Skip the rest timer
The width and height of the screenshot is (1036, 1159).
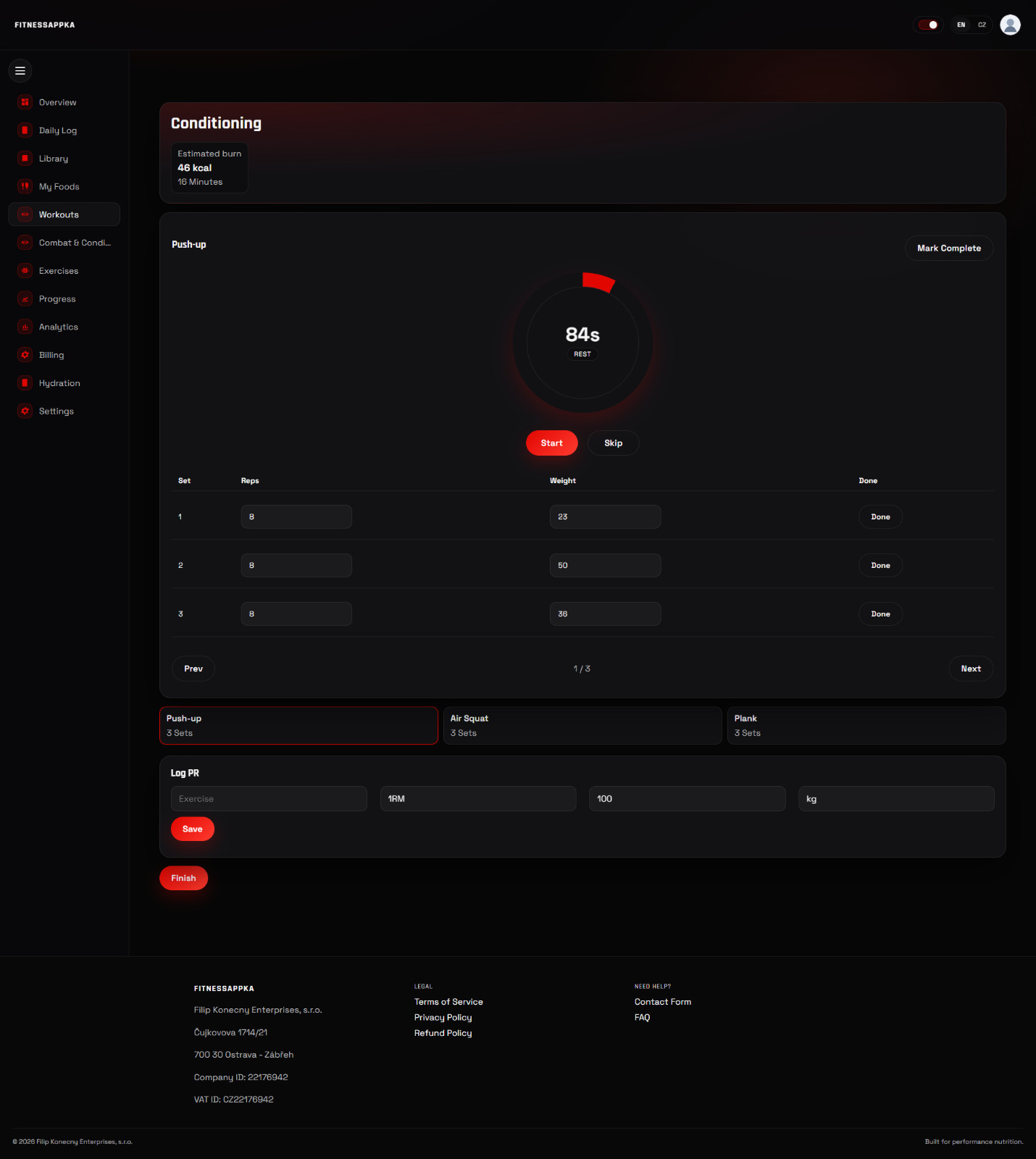pos(613,443)
